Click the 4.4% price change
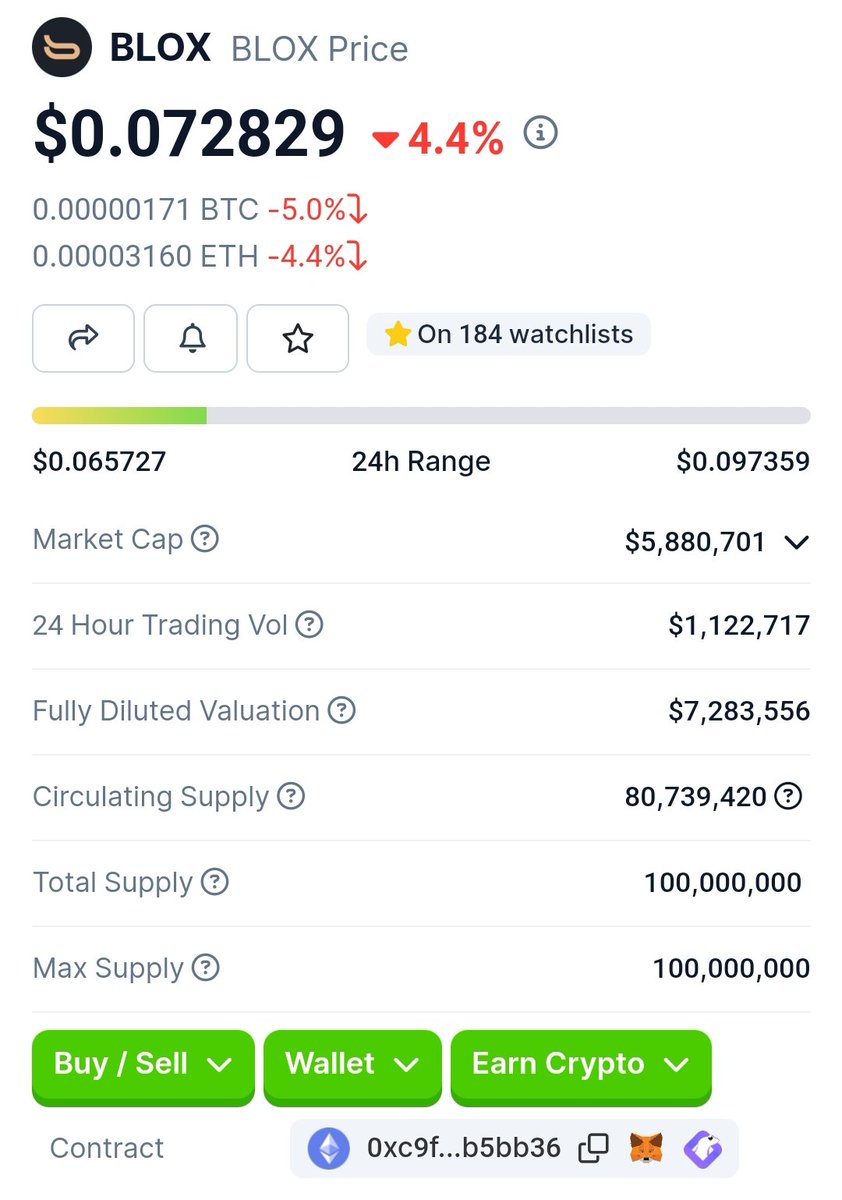The image size is (842, 1200). 438,138
